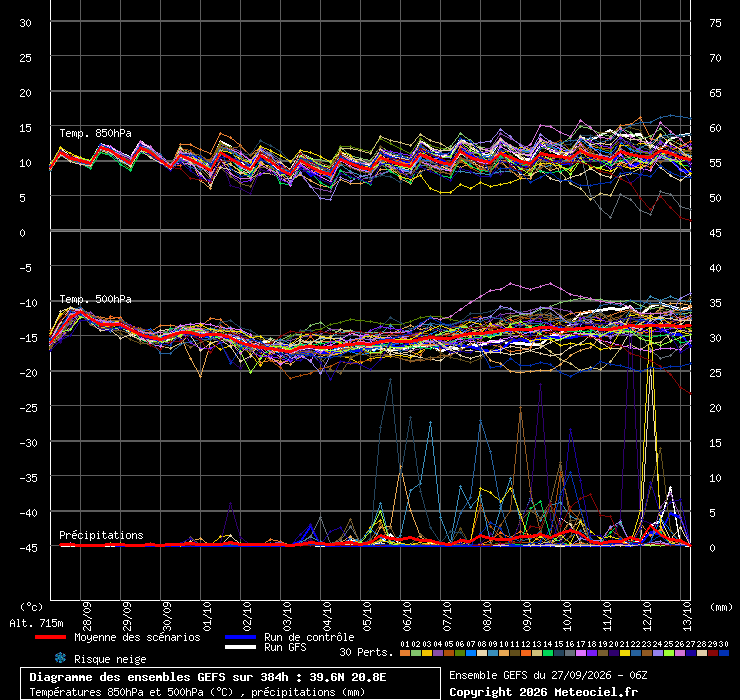This screenshot has width=740, height=700.
Task: Click the 05/10 date axis label
Action: tap(367, 616)
